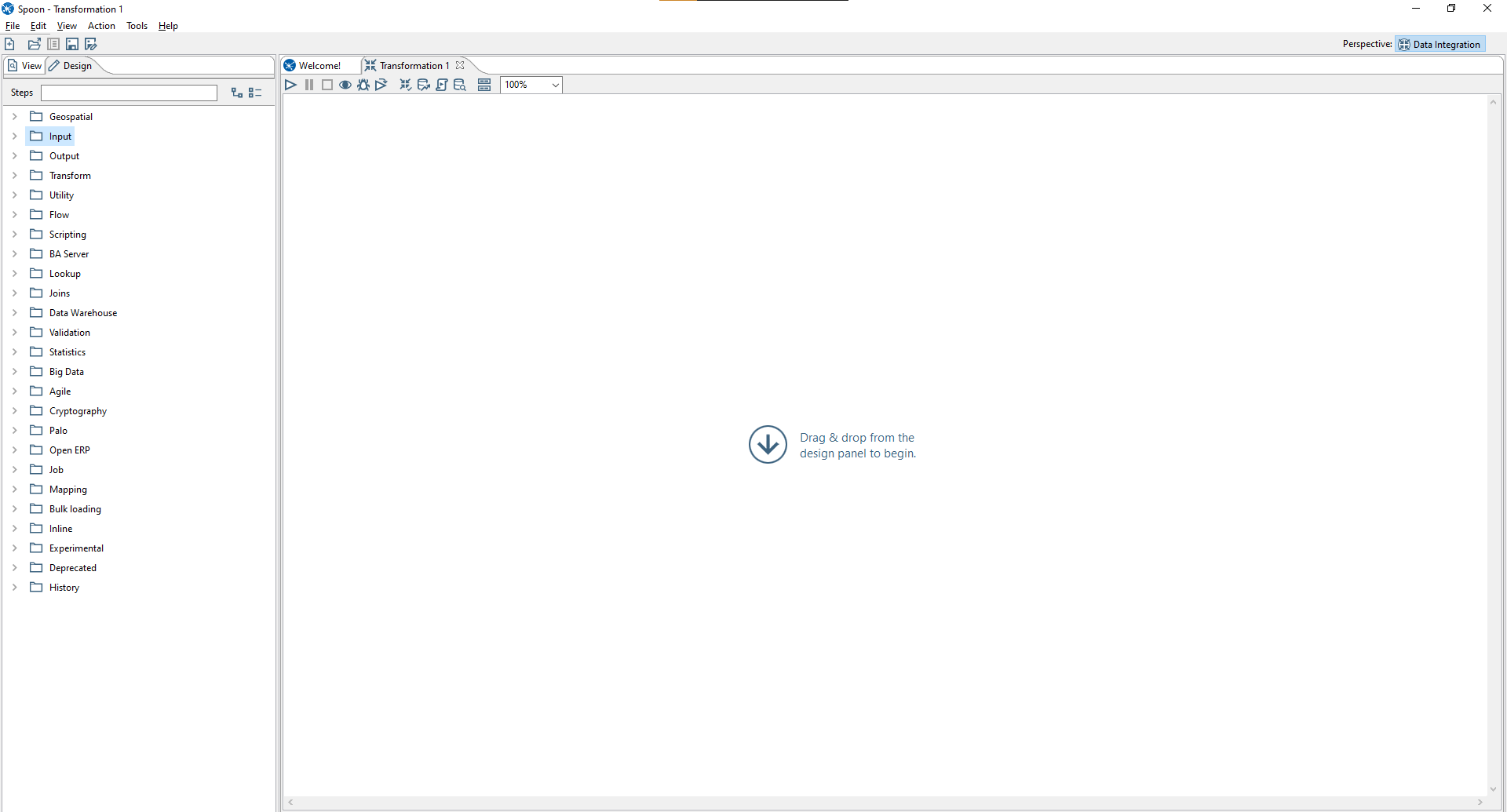Switch to the Welcome! tab
Image resolution: width=1507 pixels, height=812 pixels.
click(313, 66)
